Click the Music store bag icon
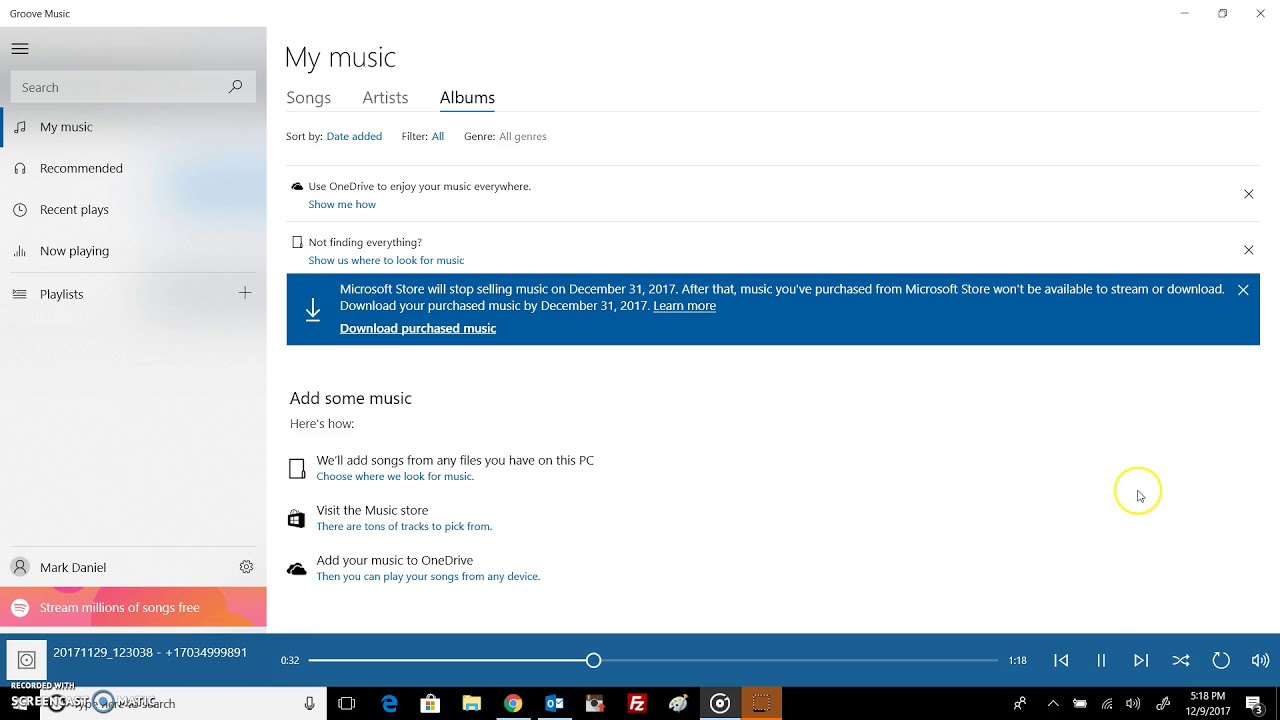 click(296, 519)
